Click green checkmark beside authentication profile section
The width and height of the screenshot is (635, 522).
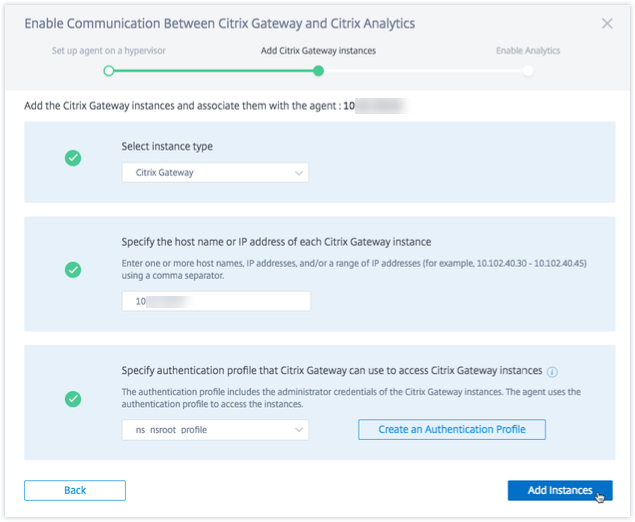tap(73, 399)
